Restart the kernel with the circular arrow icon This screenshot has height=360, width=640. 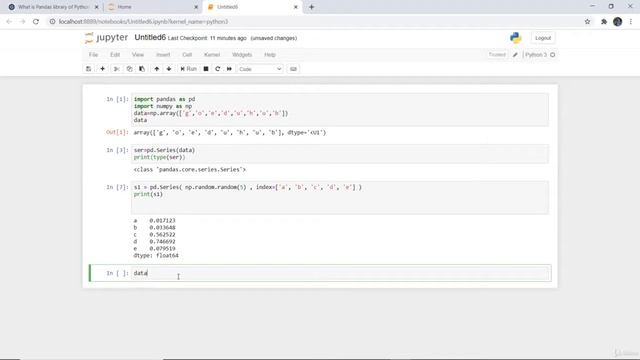pos(218,69)
